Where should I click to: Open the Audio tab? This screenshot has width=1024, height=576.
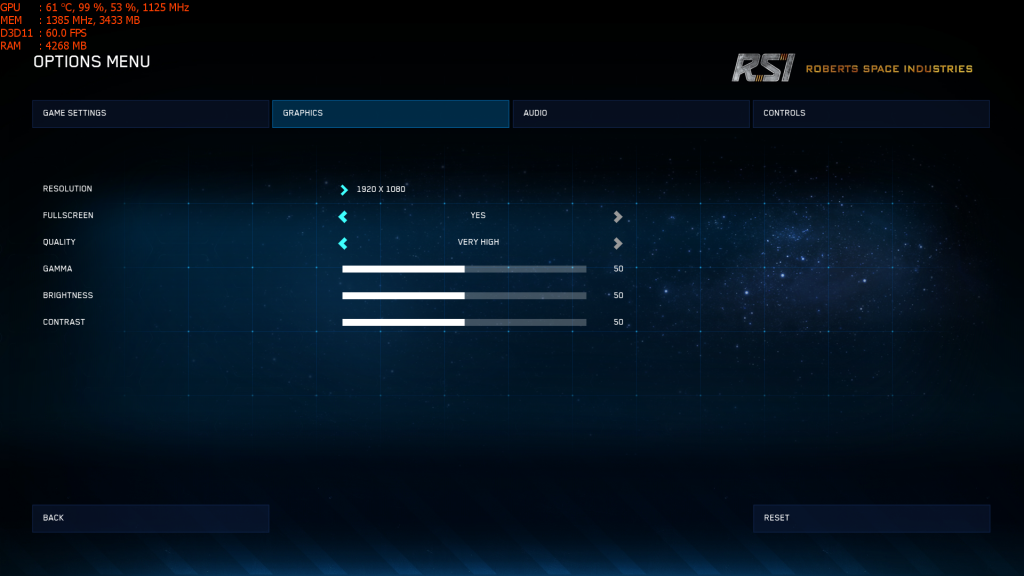pyautogui.click(x=630, y=114)
